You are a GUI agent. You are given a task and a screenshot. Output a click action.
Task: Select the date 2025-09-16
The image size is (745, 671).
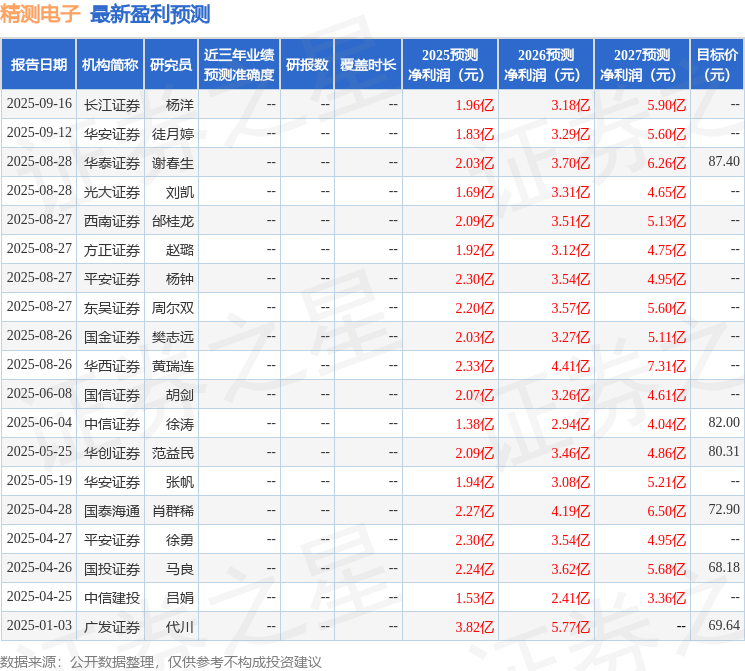tap(39, 104)
